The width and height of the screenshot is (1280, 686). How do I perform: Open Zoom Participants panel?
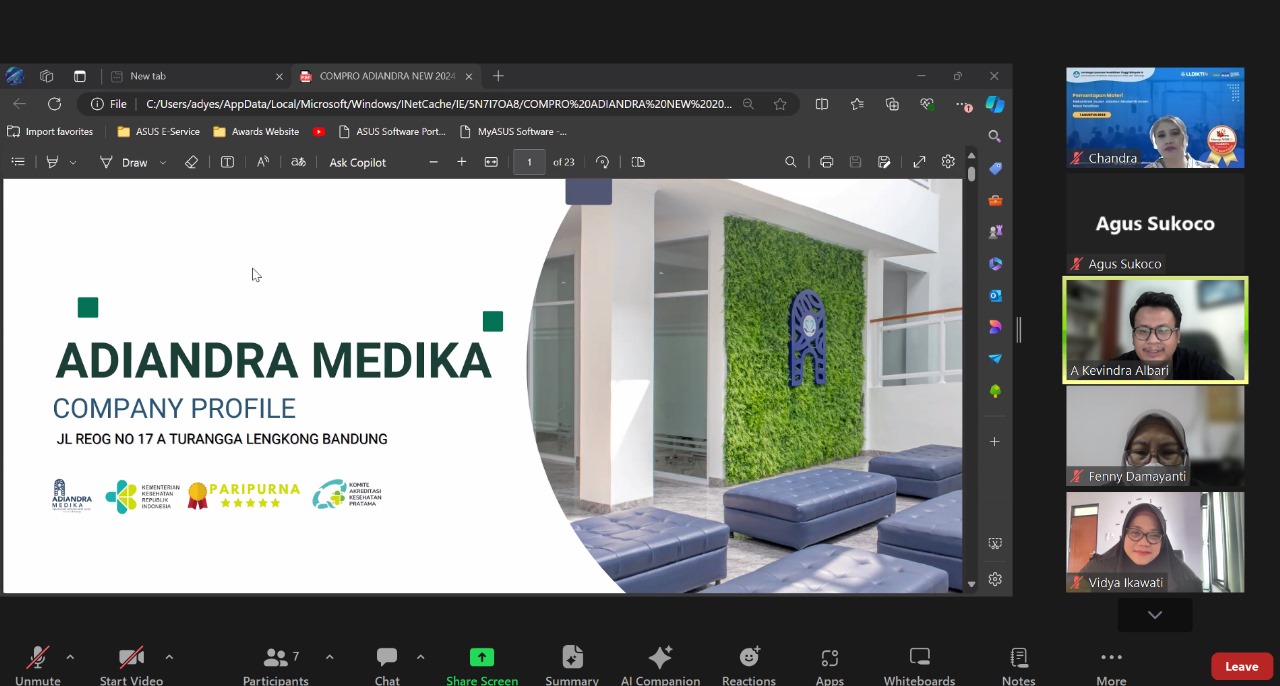276,665
